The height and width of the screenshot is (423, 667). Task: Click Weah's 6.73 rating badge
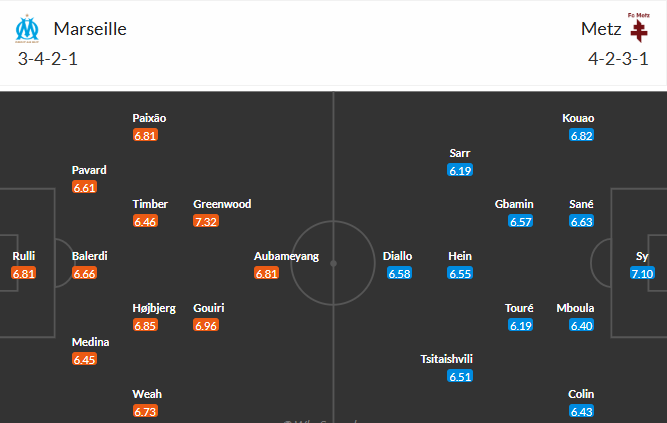click(146, 411)
